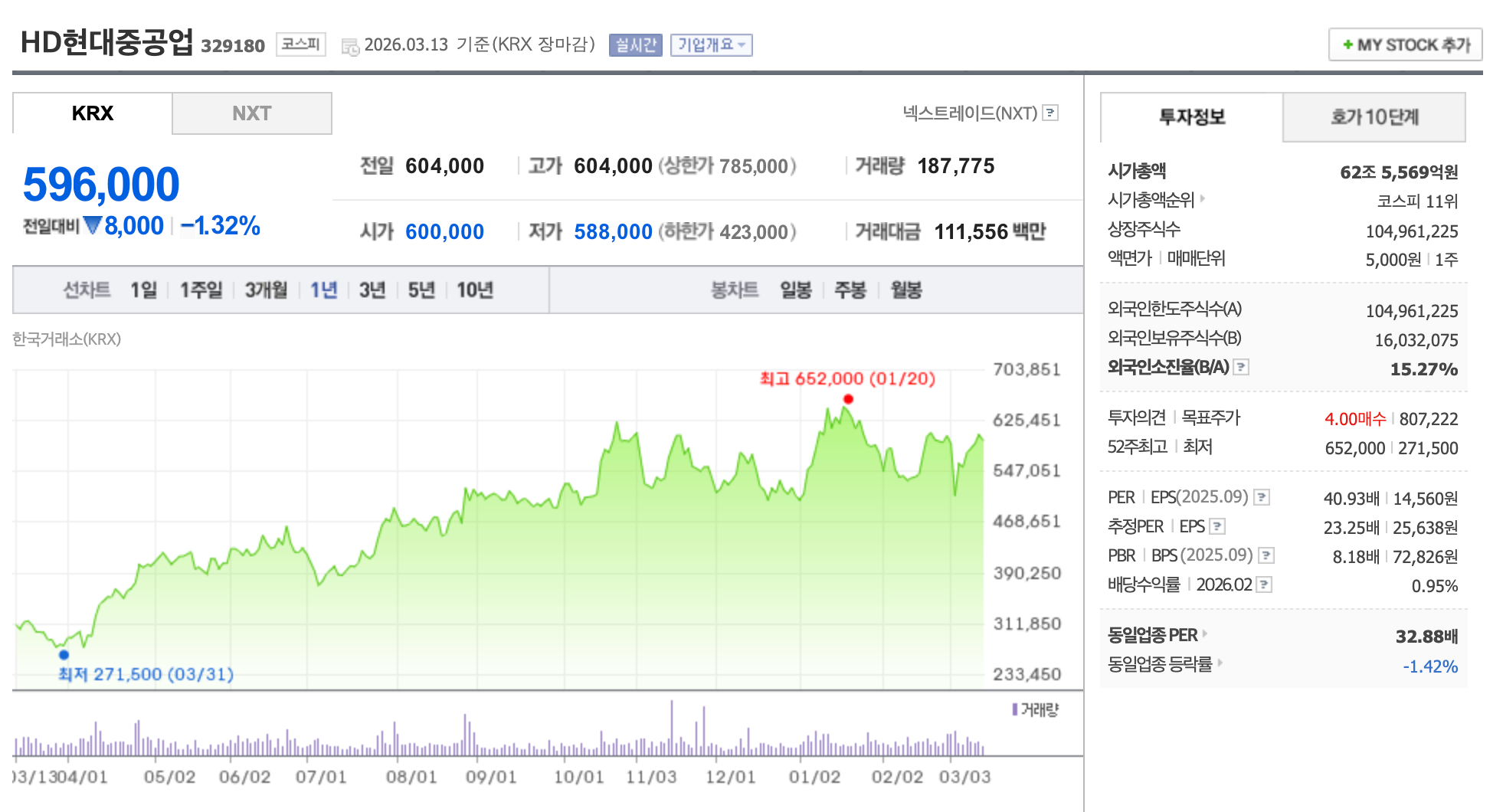Select the 3개월 line chart period
The height and width of the screenshot is (812, 1503).
[266, 290]
